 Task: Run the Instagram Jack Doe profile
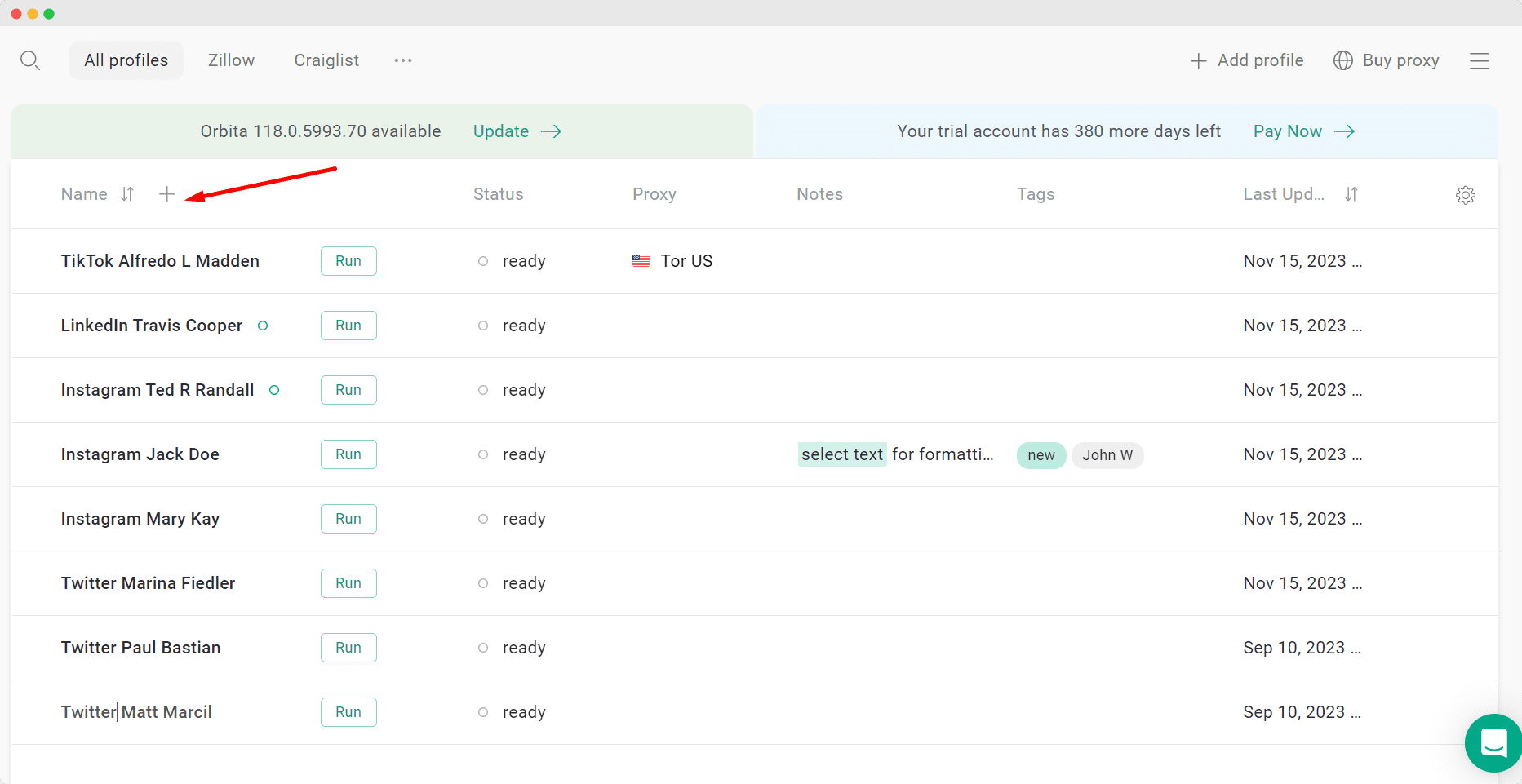(348, 454)
